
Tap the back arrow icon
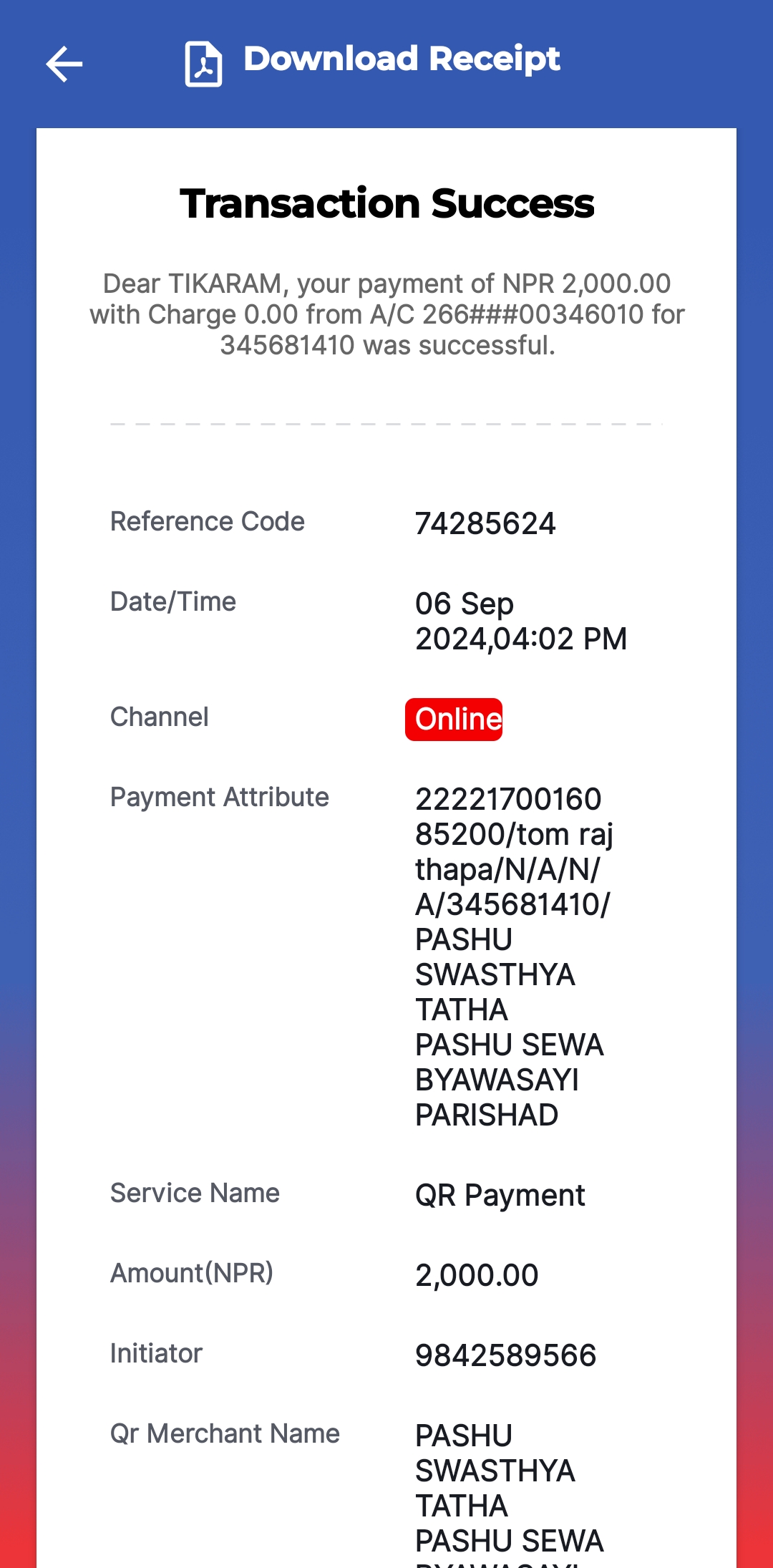(64, 64)
